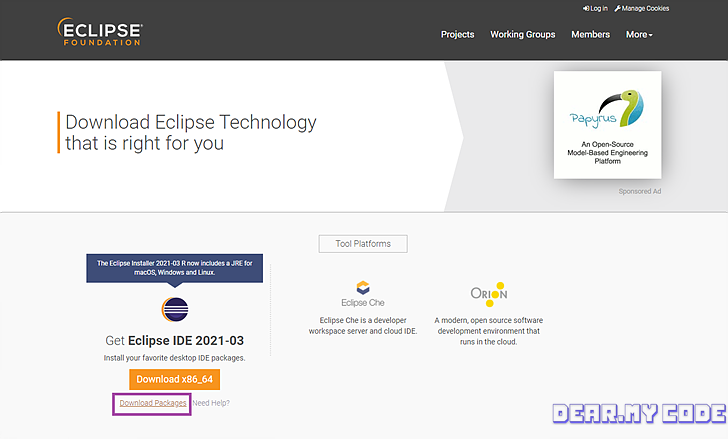The image size is (728, 439).
Task: Click the 'Download Eclipse Technology' headline
Action: pos(191,132)
